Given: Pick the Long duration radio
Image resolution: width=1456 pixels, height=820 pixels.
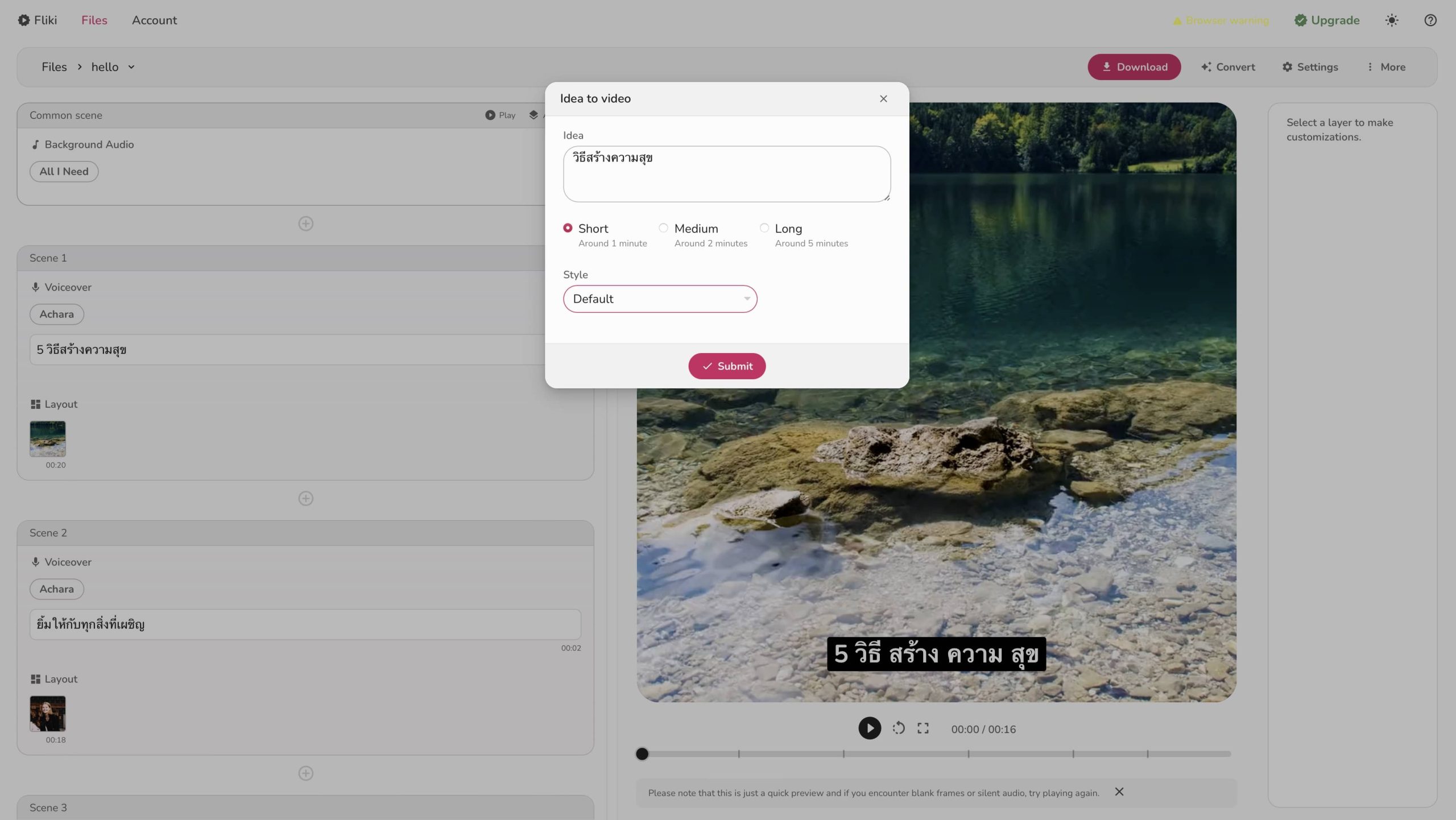Looking at the screenshot, I should pyautogui.click(x=764, y=228).
